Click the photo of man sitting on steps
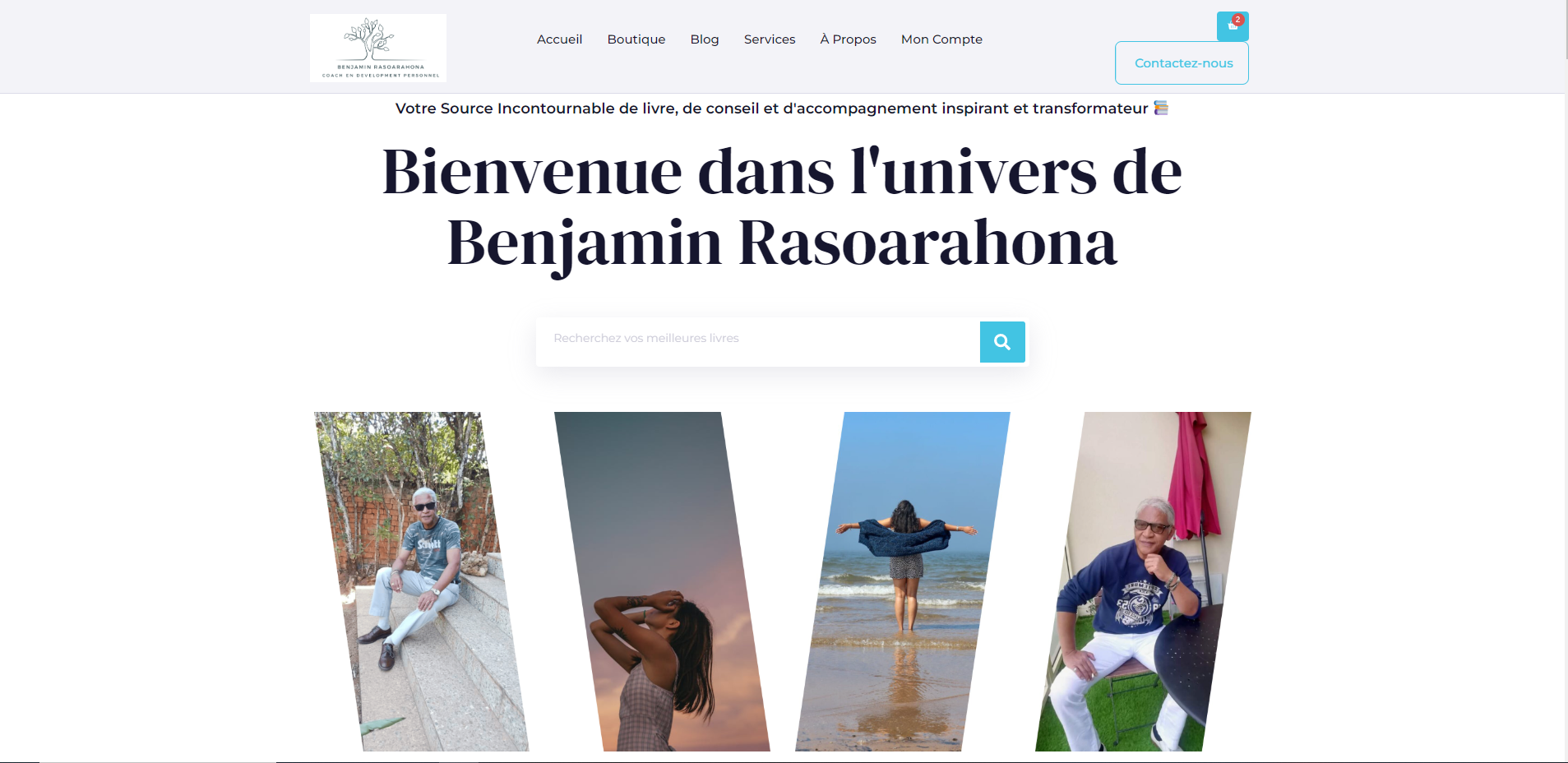The width and height of the screenshot is (1568, 763). [422, 581]
